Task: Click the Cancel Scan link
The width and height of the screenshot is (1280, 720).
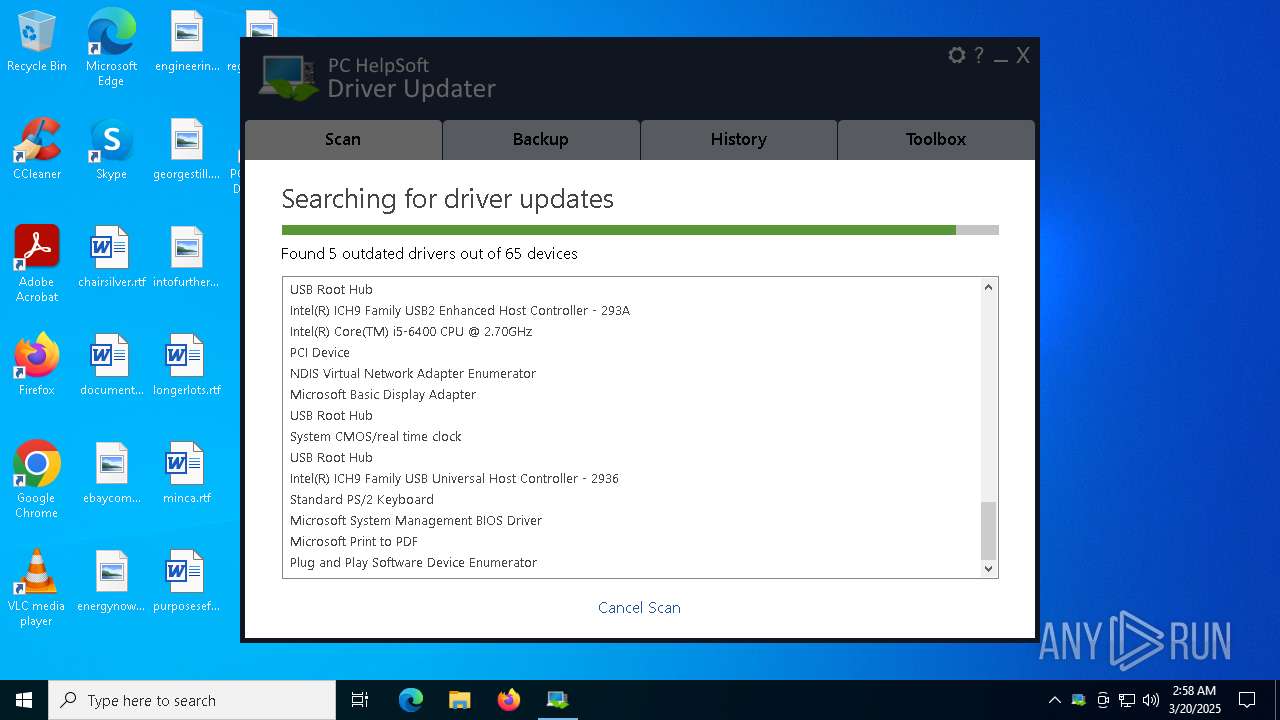Action: tap(639, 607)
